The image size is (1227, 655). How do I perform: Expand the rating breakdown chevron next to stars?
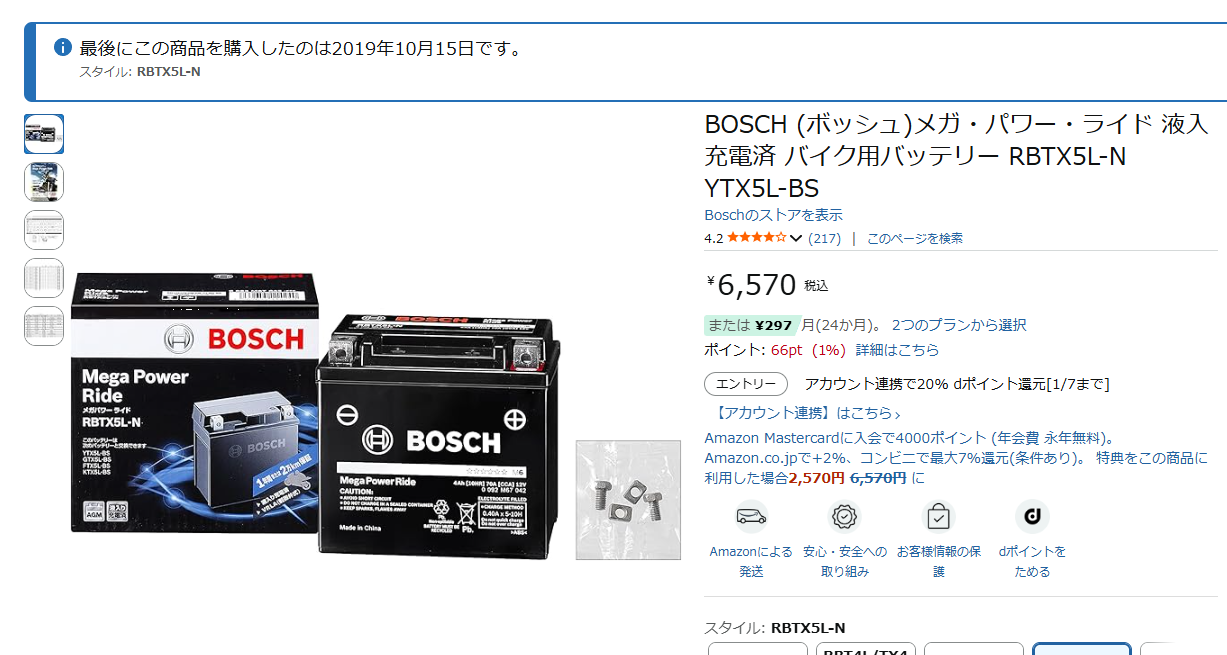(x=796, y=238)
